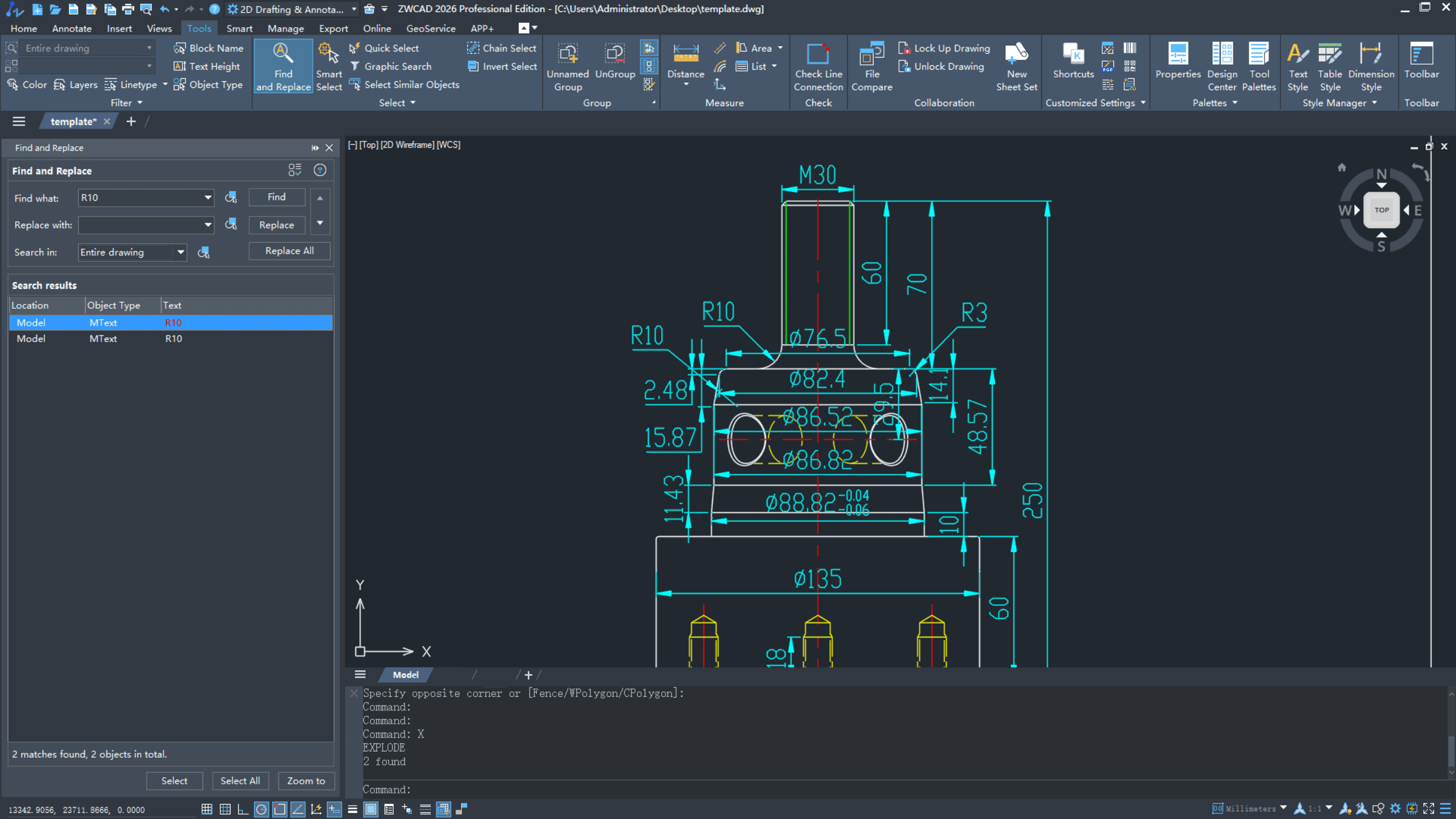Open the workspace 2D Drafting dropdown
This screenshot has height=819, width=1456.
click(x=354, y=9)
